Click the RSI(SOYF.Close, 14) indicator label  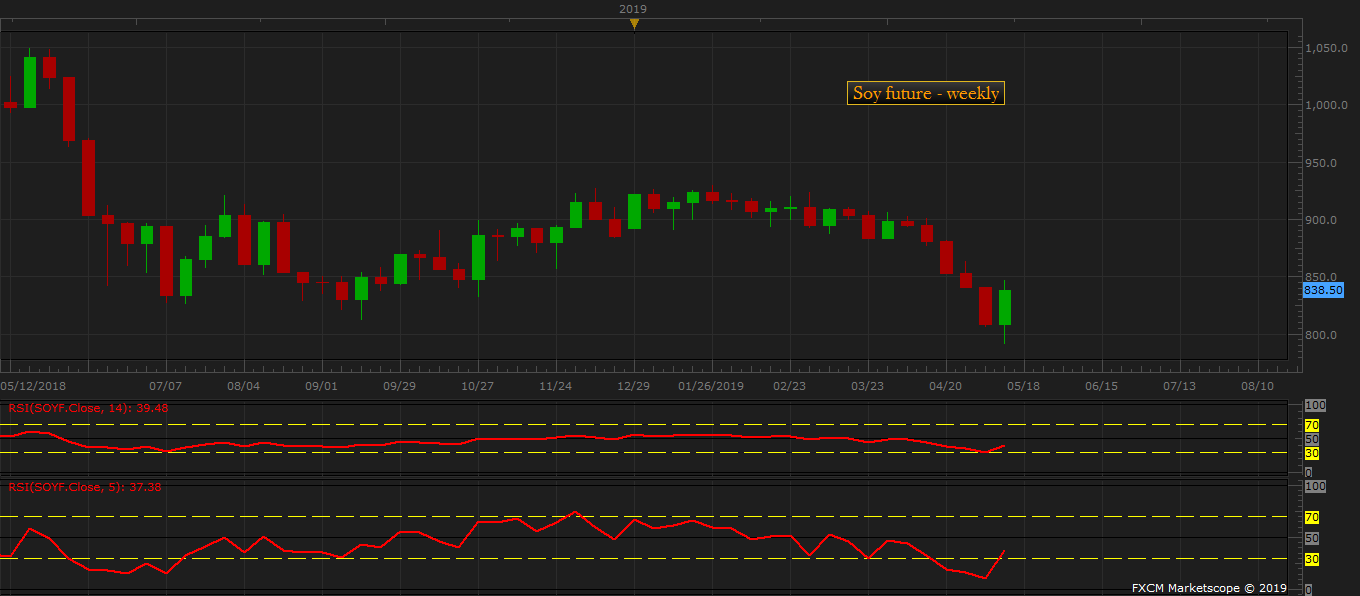pyautogui.click(x=88, y=407)
